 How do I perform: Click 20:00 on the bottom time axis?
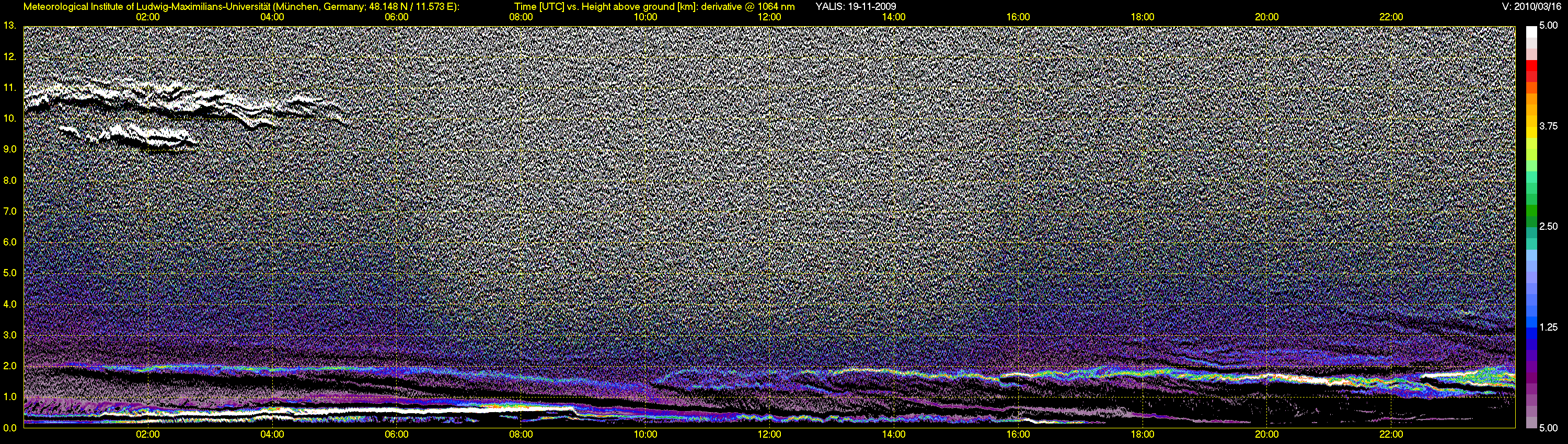point(1267,434)
